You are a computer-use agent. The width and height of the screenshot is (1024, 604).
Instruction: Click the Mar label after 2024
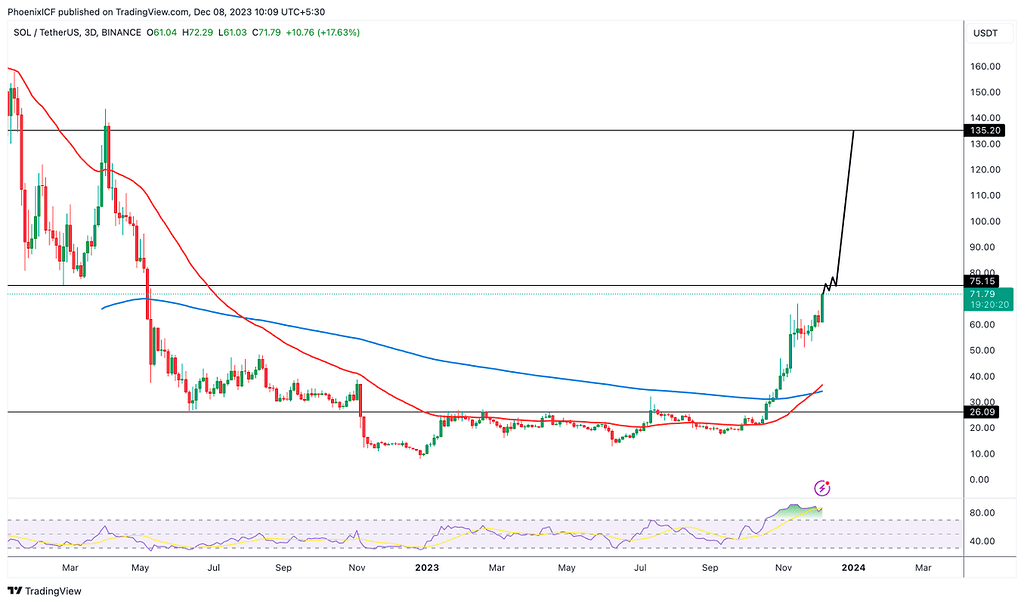[x=923, y=567]
